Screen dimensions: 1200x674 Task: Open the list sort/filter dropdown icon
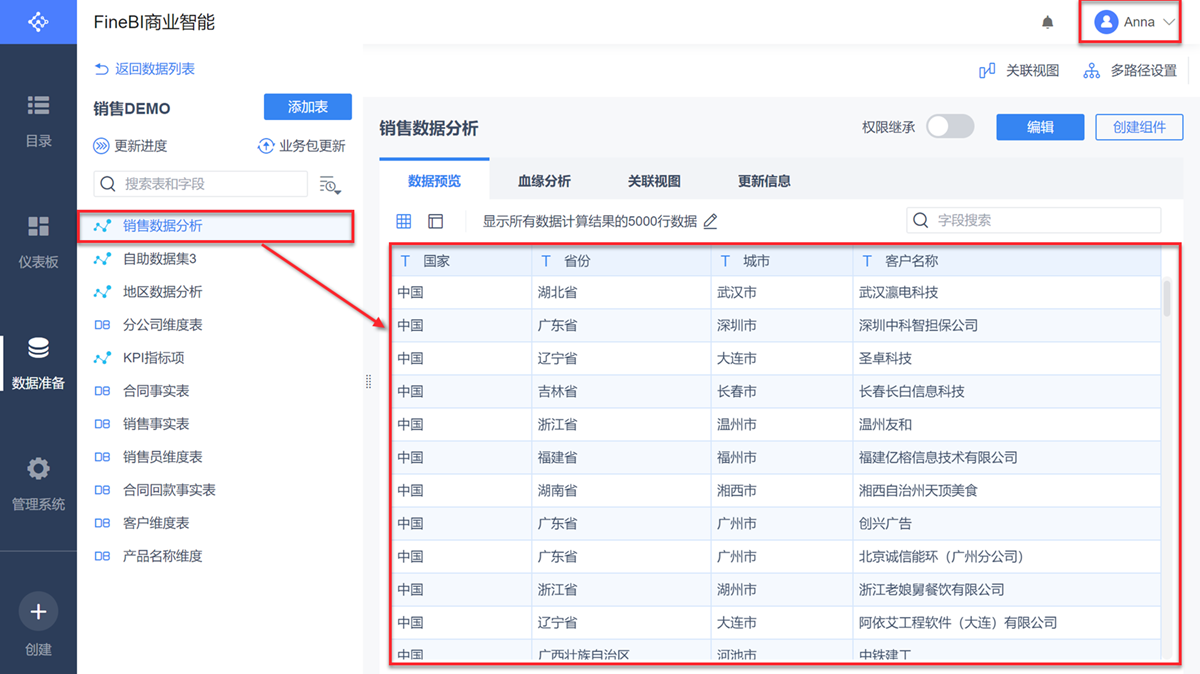[x=330, y=185]
